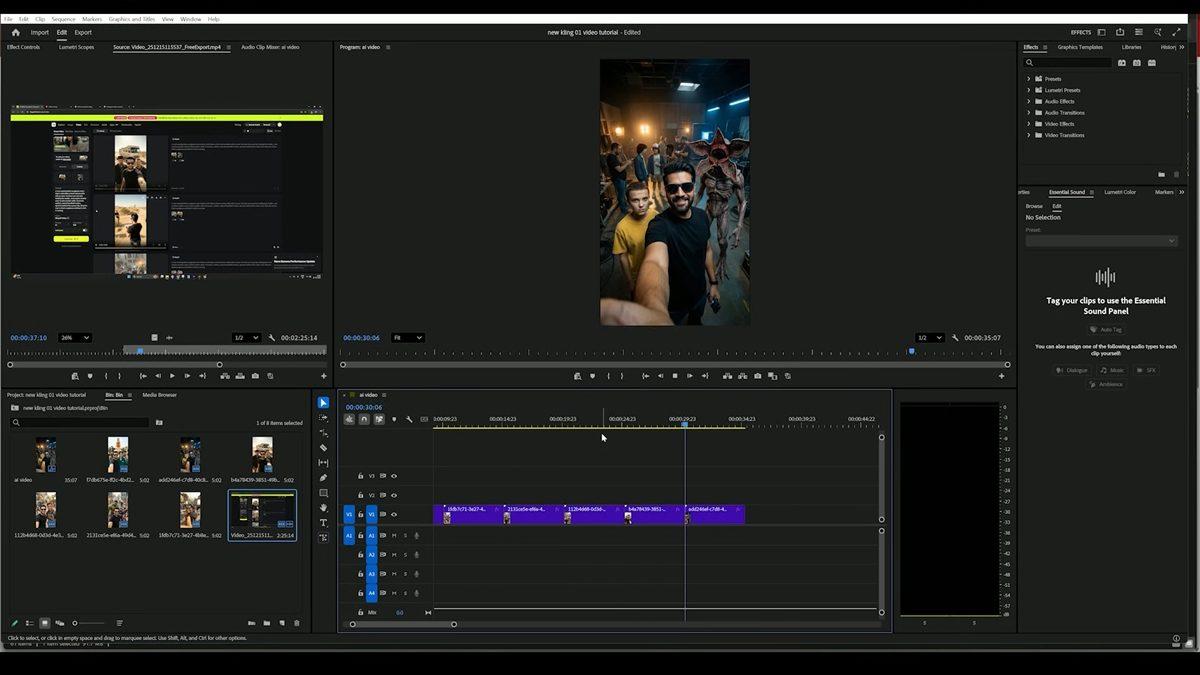
Task: Switch to the Lumetri Color tab
Action: [1119, 192]
